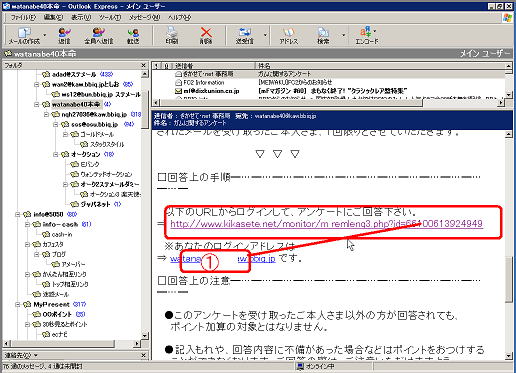Click the エンコード (Encoding) toolbar icon
Image resolution: width=516 pixels, height=373 pixels.
(365, 32)
